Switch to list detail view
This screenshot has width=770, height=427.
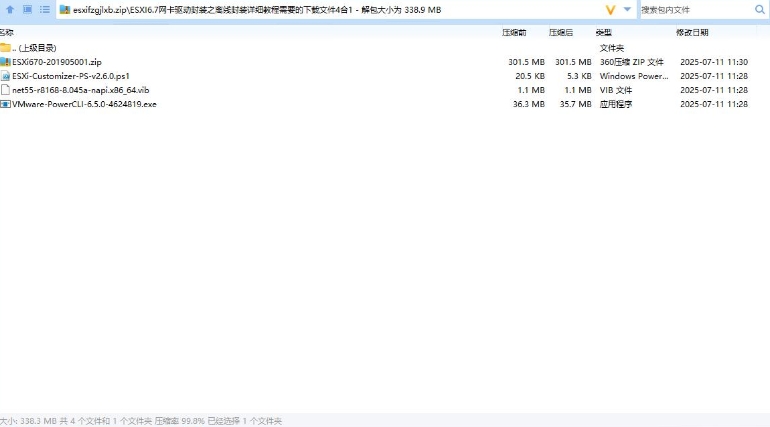click(45, 10)
